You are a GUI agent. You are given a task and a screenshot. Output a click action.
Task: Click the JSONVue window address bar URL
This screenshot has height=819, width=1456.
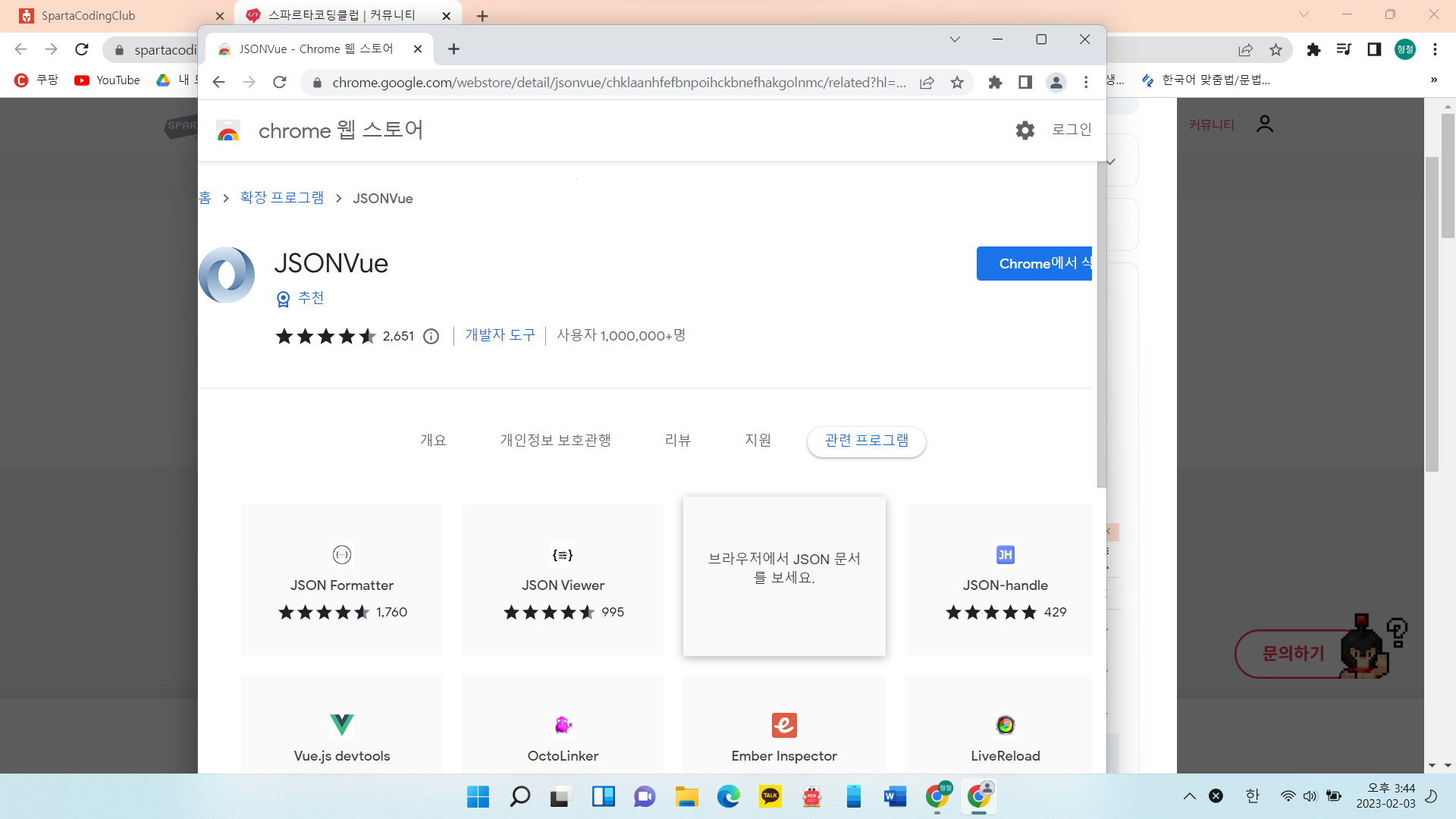(x=619, y=83)
